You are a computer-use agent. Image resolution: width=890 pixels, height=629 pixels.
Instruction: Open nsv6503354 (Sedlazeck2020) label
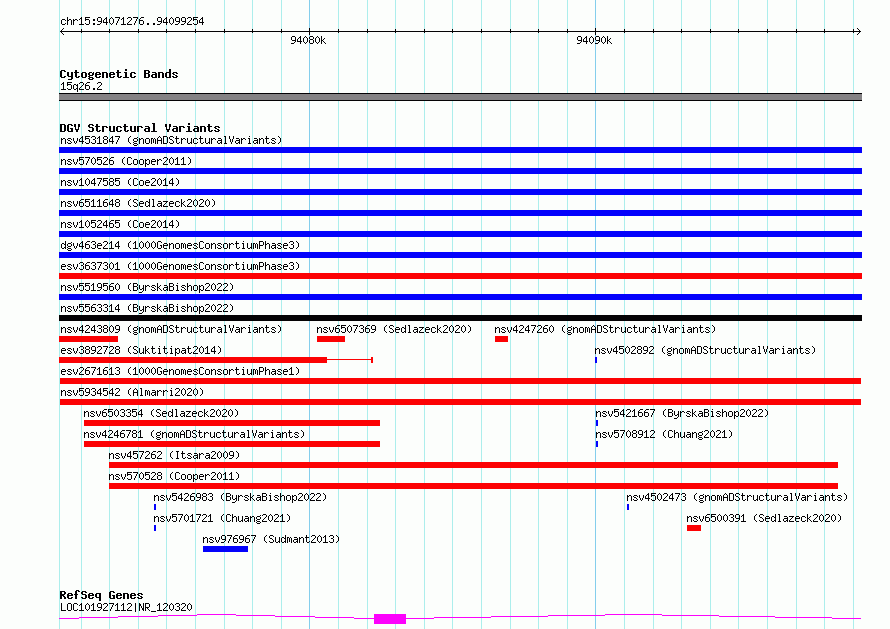pos(161,413)
